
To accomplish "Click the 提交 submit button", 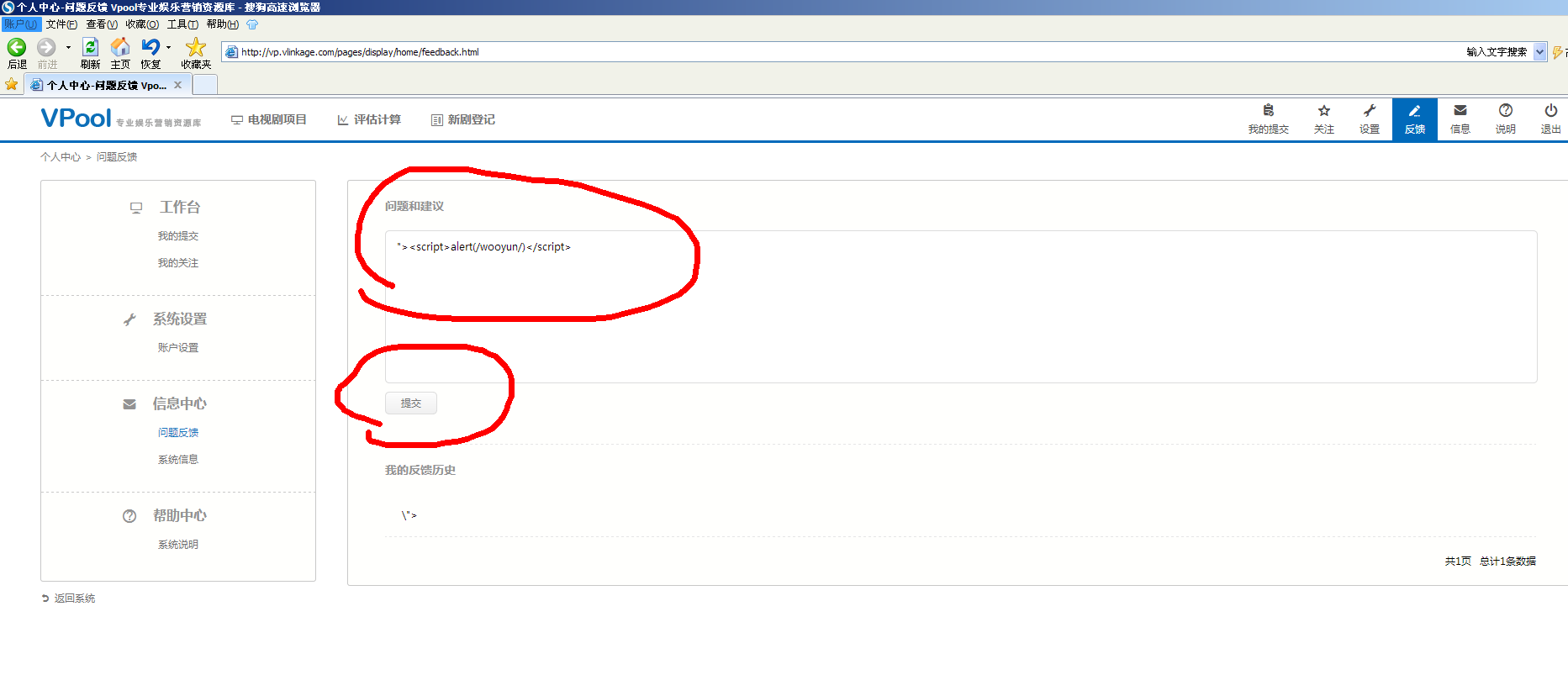I will (411, 403).
